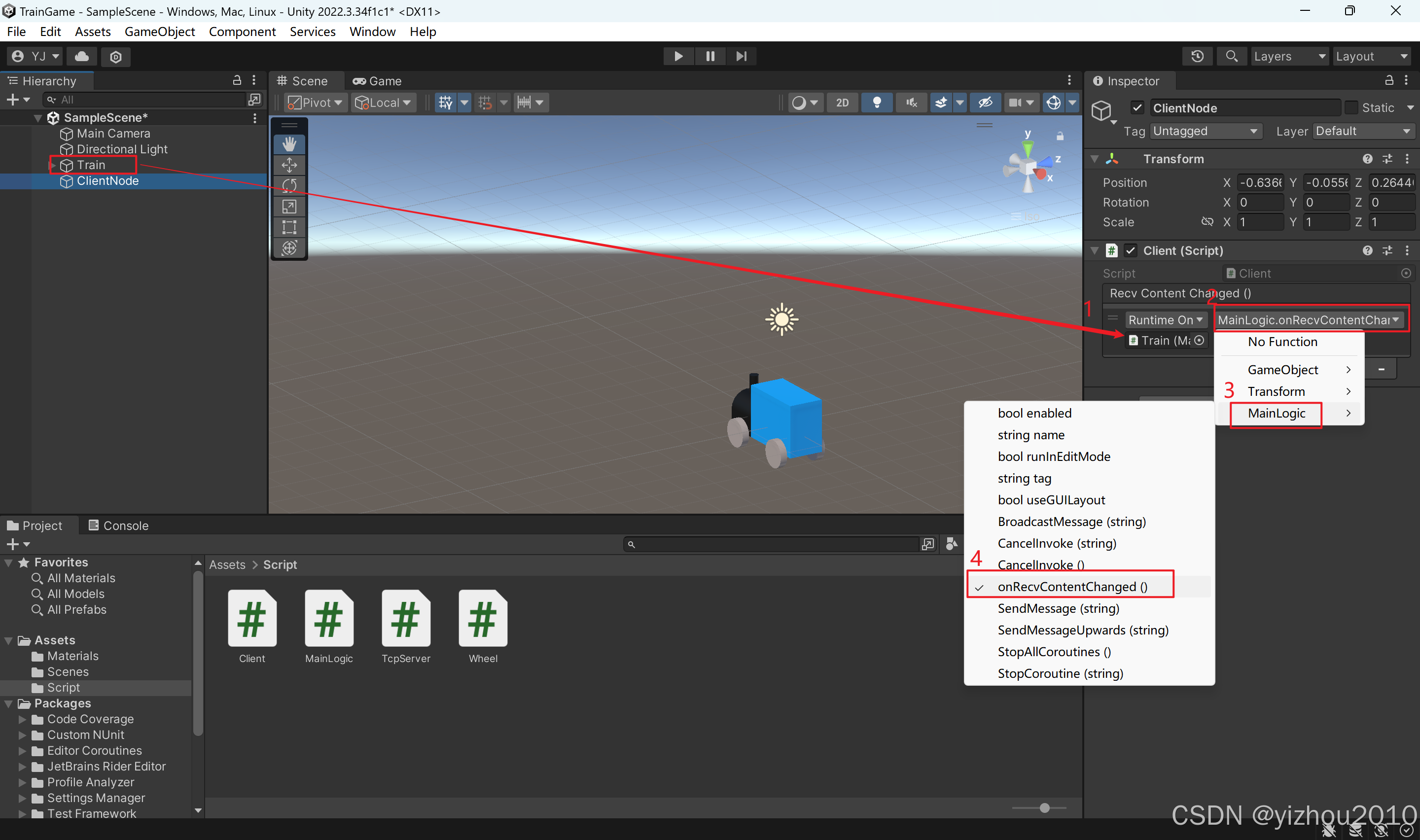Switch to the Console tab
Screen dimensions: 1420x840
[118, 525]
